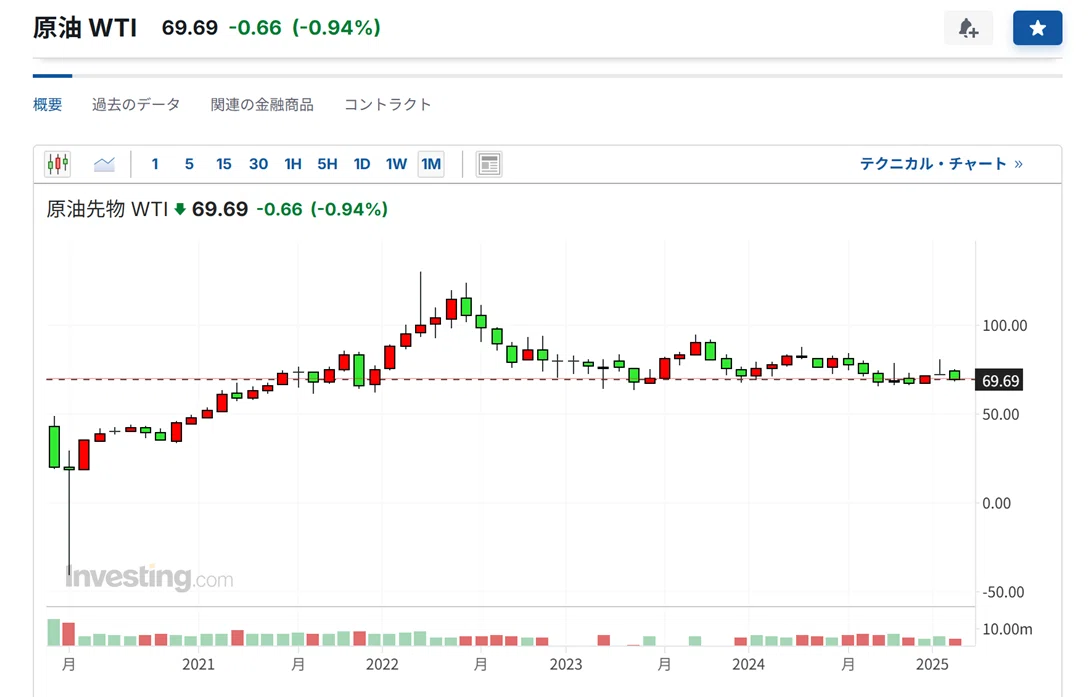Click the 2025 label on time axis
1089x697 pixels.
(x=932, y=664)
